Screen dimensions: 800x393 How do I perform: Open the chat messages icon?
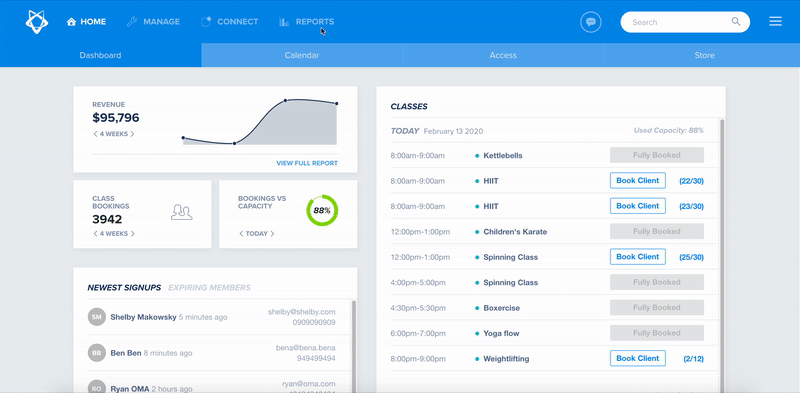point(591,22)
